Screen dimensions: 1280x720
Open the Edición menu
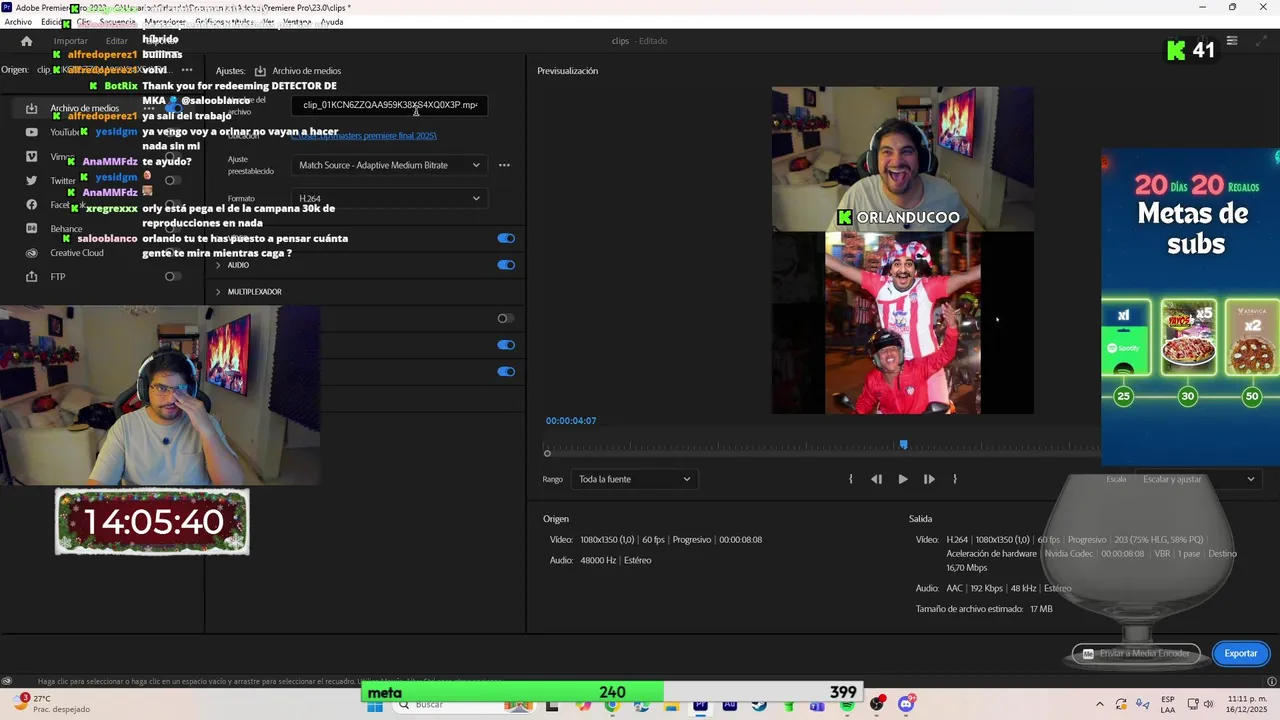click(53, 22)
